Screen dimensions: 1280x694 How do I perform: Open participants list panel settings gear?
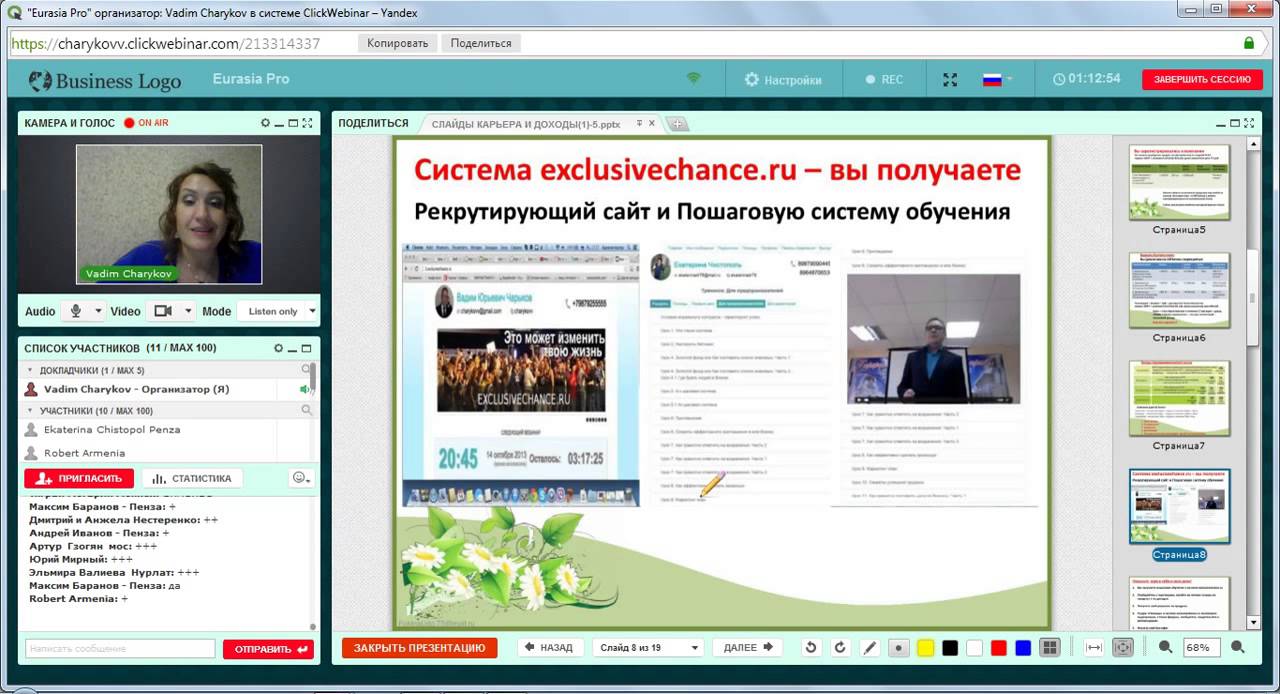(279, 348)
